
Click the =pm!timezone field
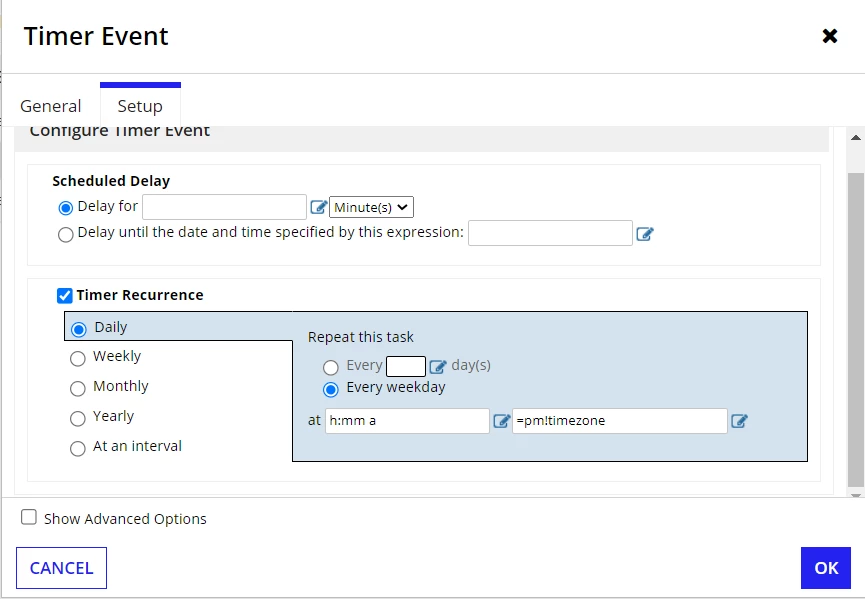(x=620, y=421)
